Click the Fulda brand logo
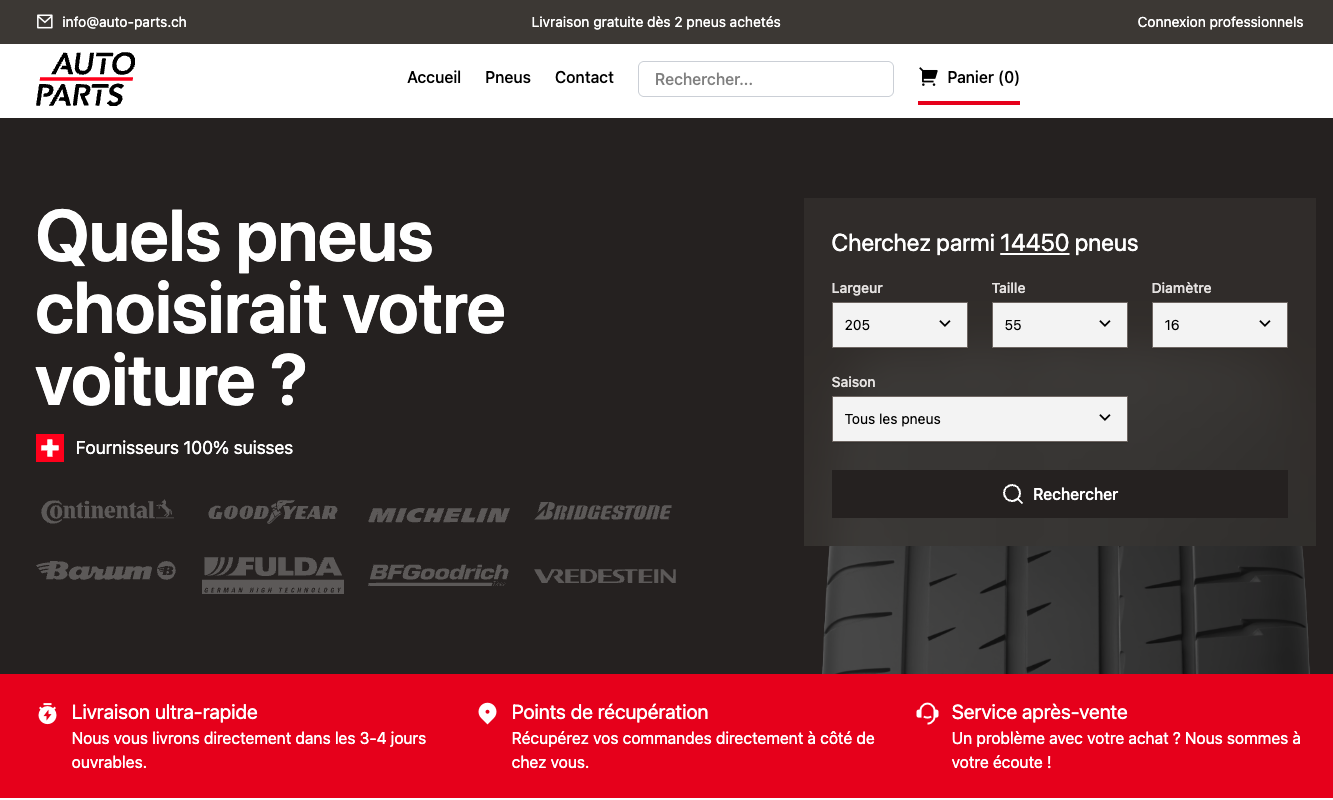This screenshot has width=1333, height=800. tap(273, 575)
